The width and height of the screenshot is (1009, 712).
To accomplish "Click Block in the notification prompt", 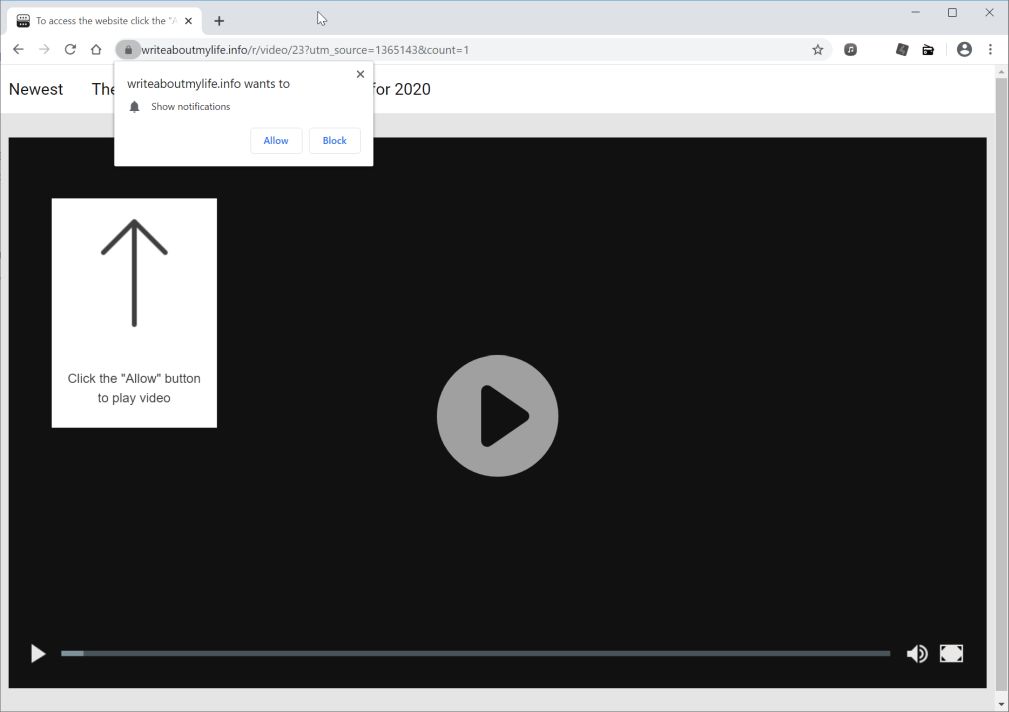I will (335, 140).
